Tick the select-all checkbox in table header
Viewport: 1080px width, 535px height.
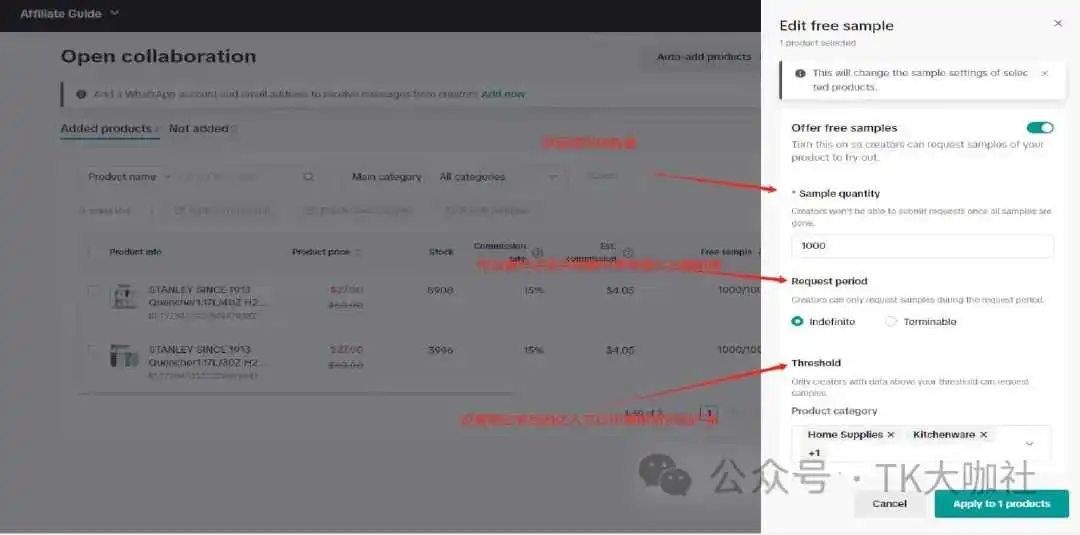click(90, 252)
